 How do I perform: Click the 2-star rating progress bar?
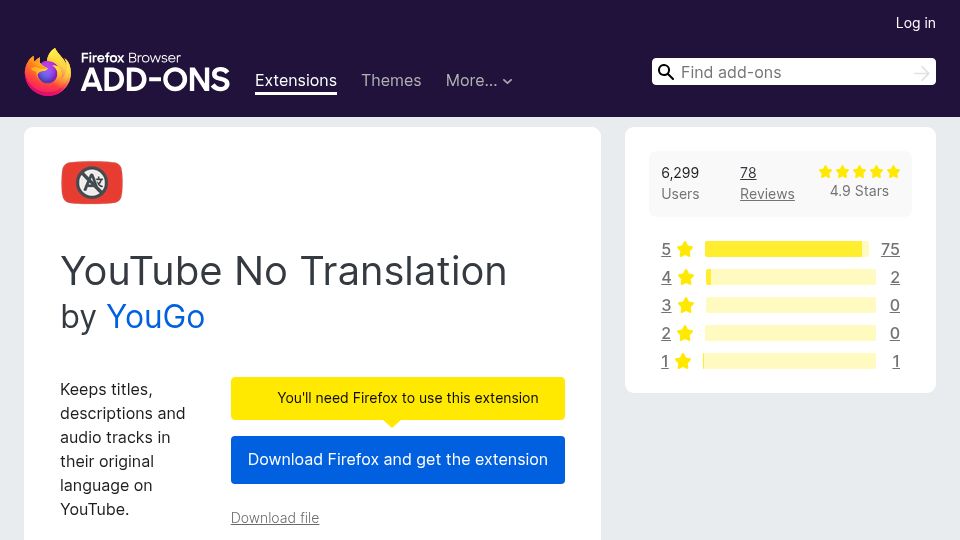click(790, 333)
